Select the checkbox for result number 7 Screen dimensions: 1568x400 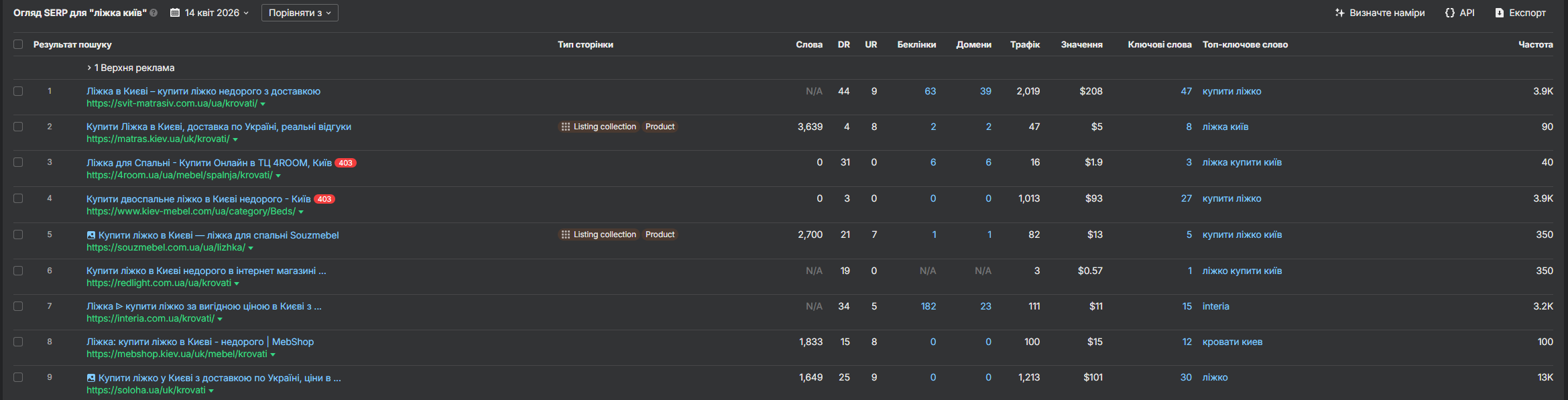point(18,306)
